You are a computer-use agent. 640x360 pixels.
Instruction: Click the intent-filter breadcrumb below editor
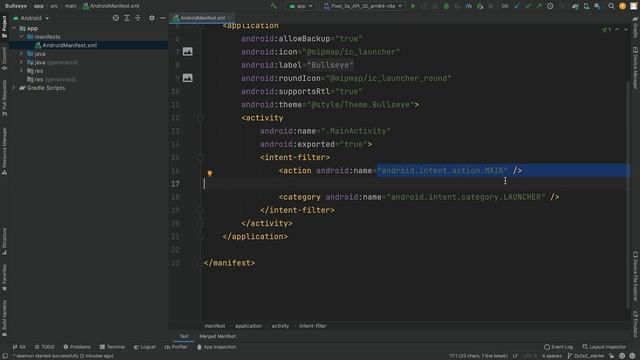point(313,326)
